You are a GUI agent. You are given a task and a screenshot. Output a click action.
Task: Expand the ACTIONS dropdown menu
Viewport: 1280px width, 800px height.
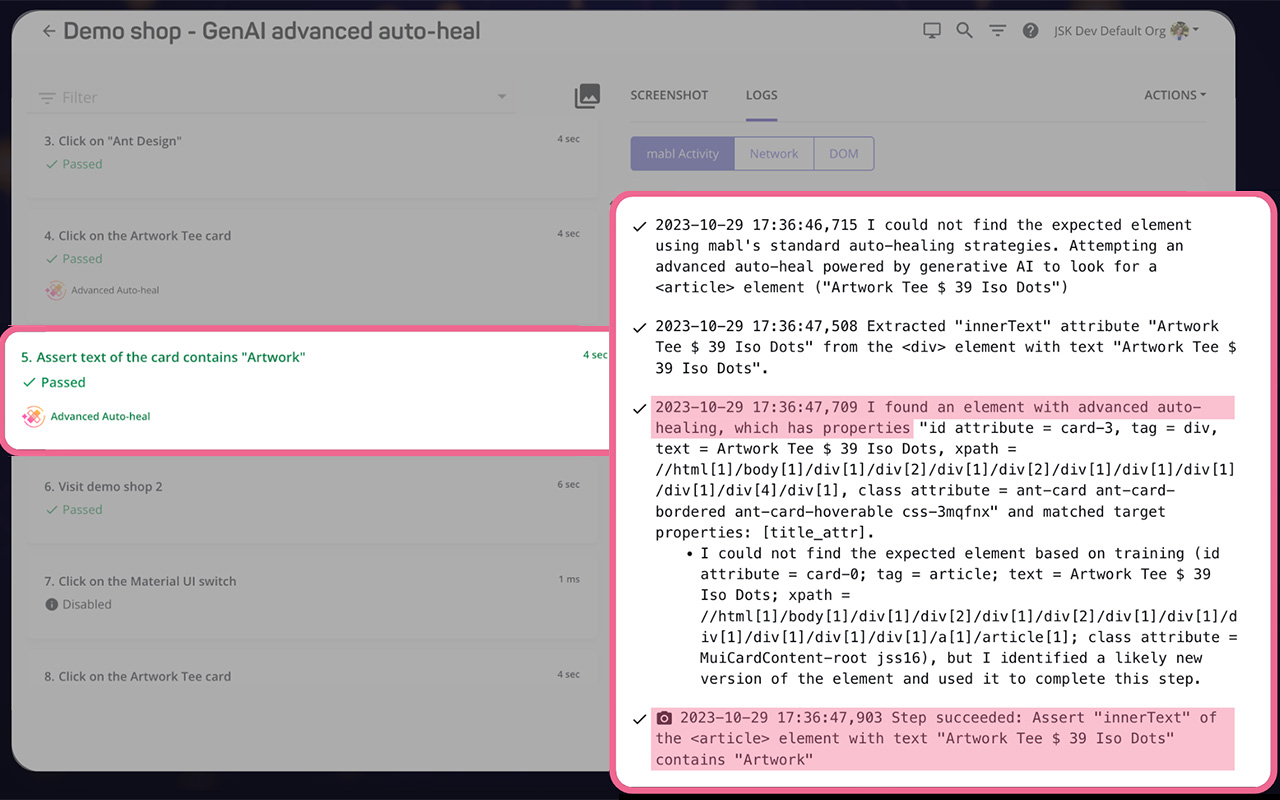[1175, 95]
